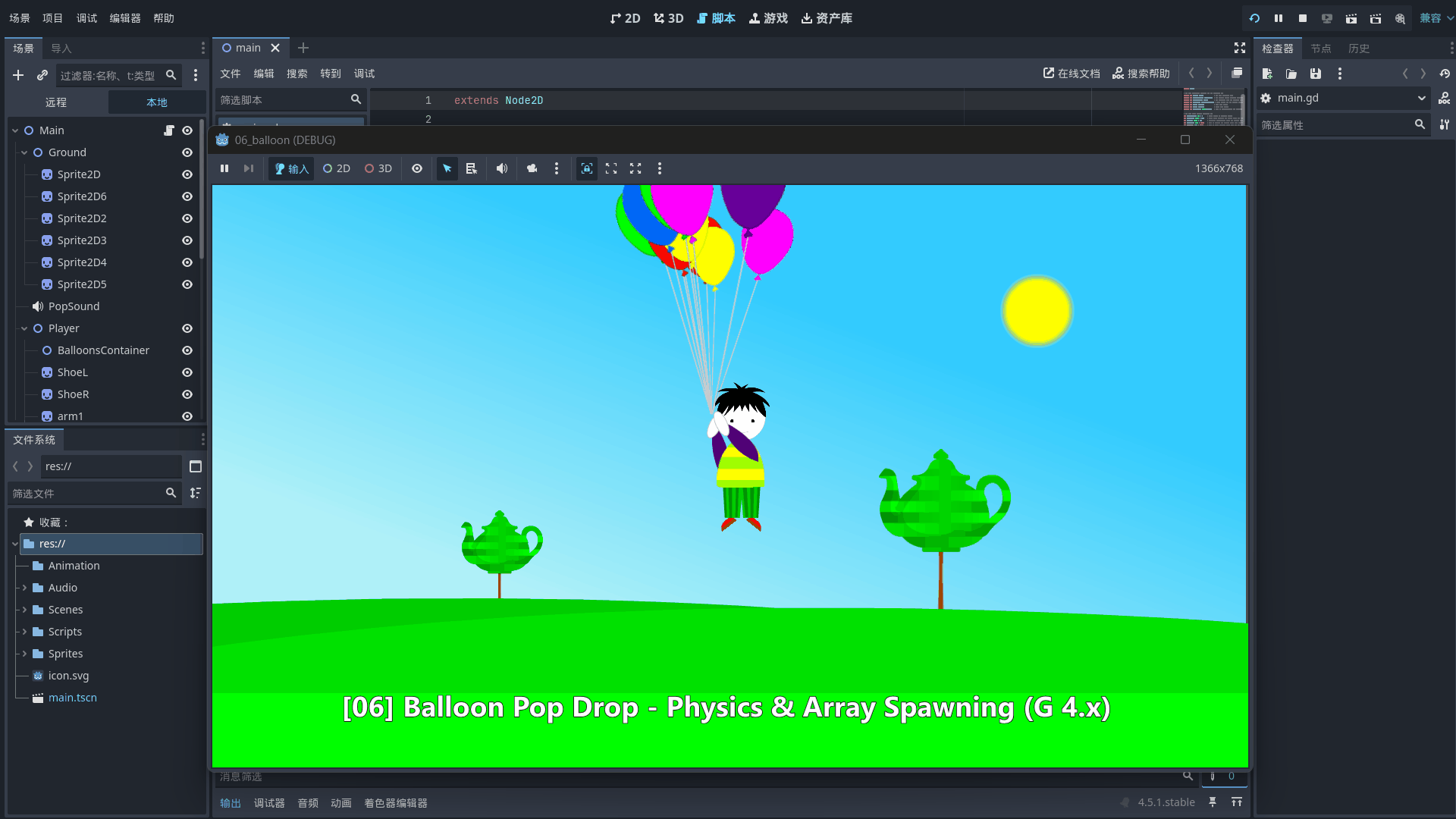Toggle visibility of Sprite2D3 node
The height and width of the screenshot is (819, 1456).
click(x=187, y=240)
